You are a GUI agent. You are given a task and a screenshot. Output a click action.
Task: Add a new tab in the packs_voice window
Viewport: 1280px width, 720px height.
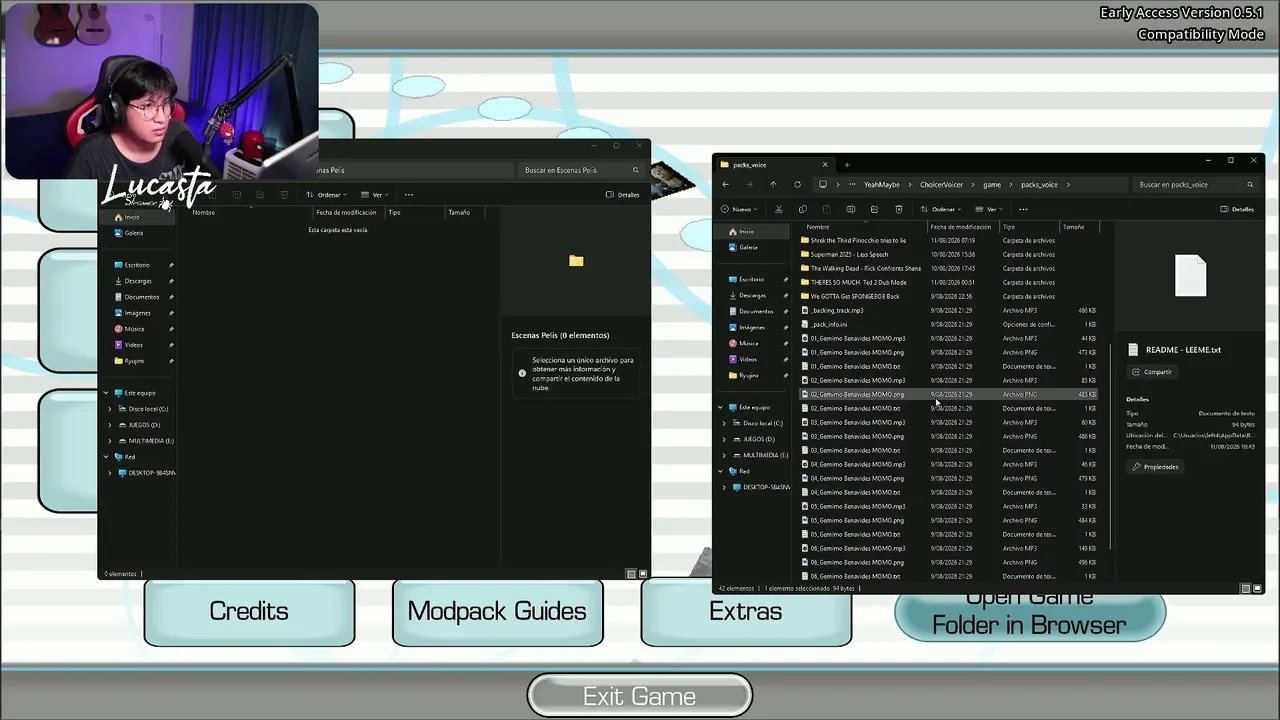coord(847,164)
